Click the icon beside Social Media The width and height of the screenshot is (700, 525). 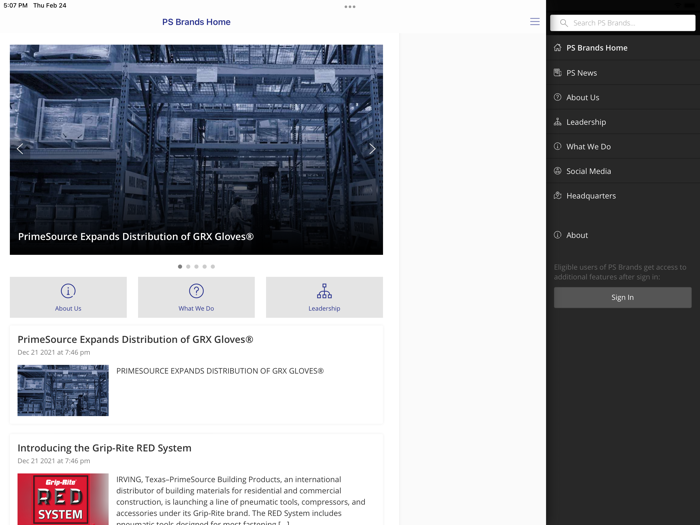click(x=558, y=171)
